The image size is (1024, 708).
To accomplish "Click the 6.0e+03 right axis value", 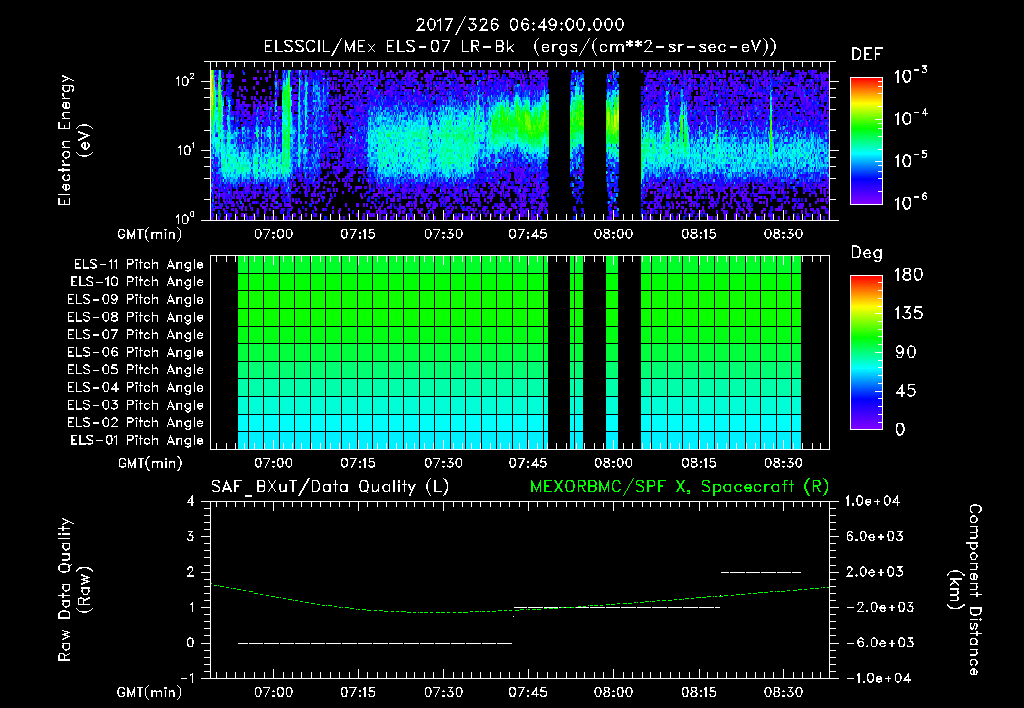I will (875, 536).
